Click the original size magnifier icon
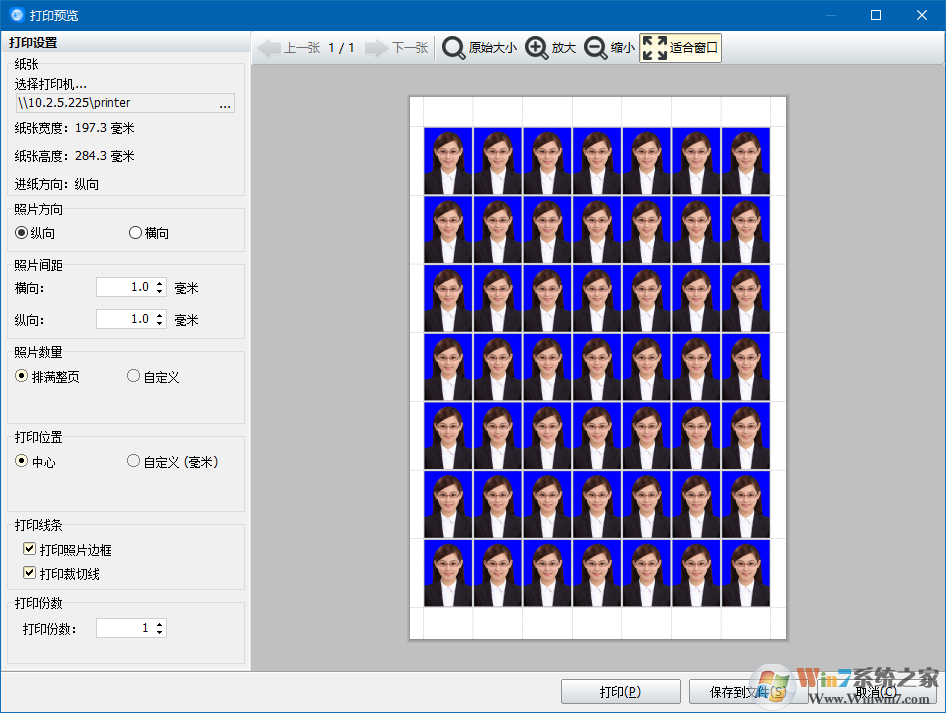946x713 pixels. tap(453, 48)
